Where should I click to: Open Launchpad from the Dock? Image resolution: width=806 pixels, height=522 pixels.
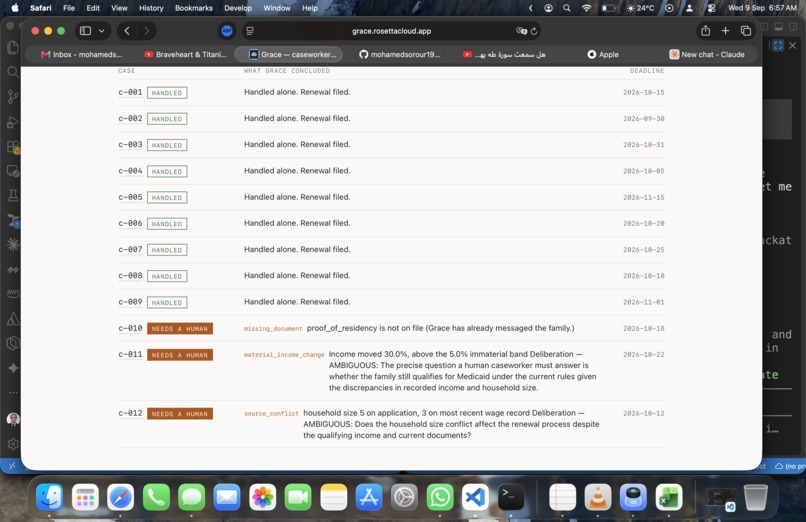[x=85, y=497]
